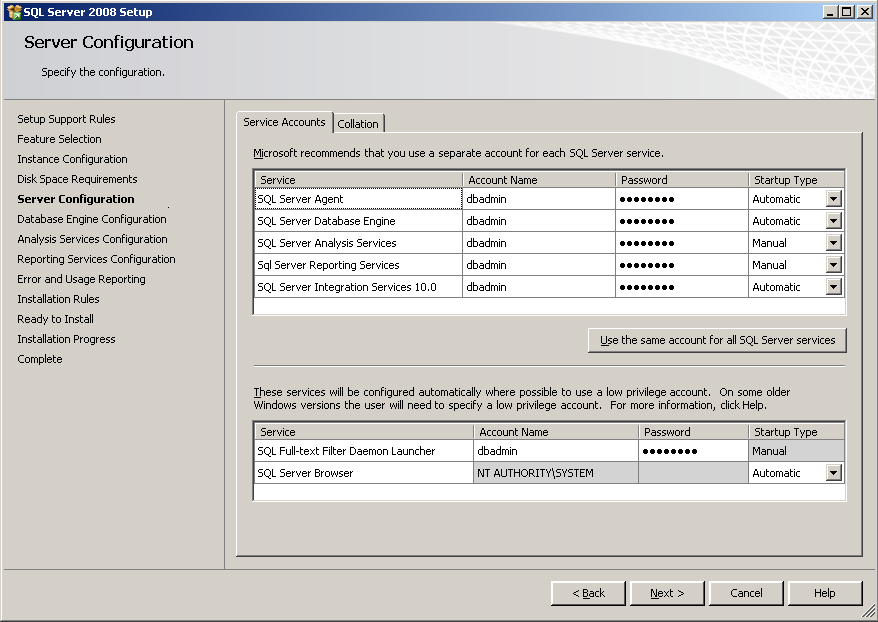Close the SQL Server 2008 Setup window

(864, 12)
